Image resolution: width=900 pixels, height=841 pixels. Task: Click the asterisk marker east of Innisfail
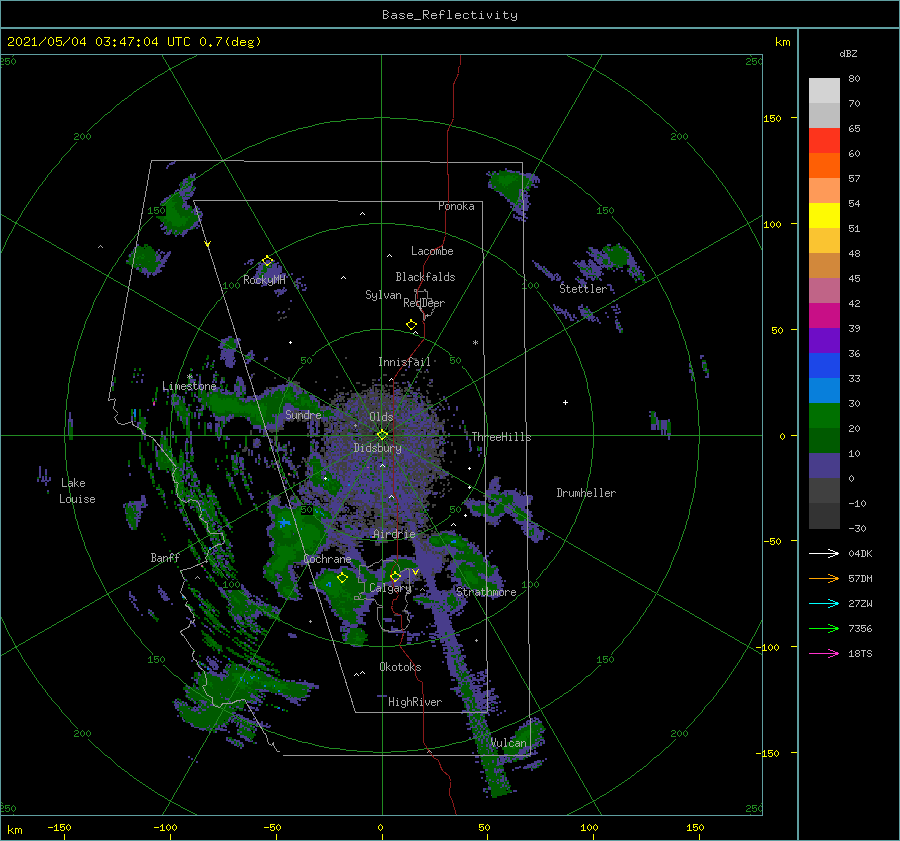coord(475,343)
